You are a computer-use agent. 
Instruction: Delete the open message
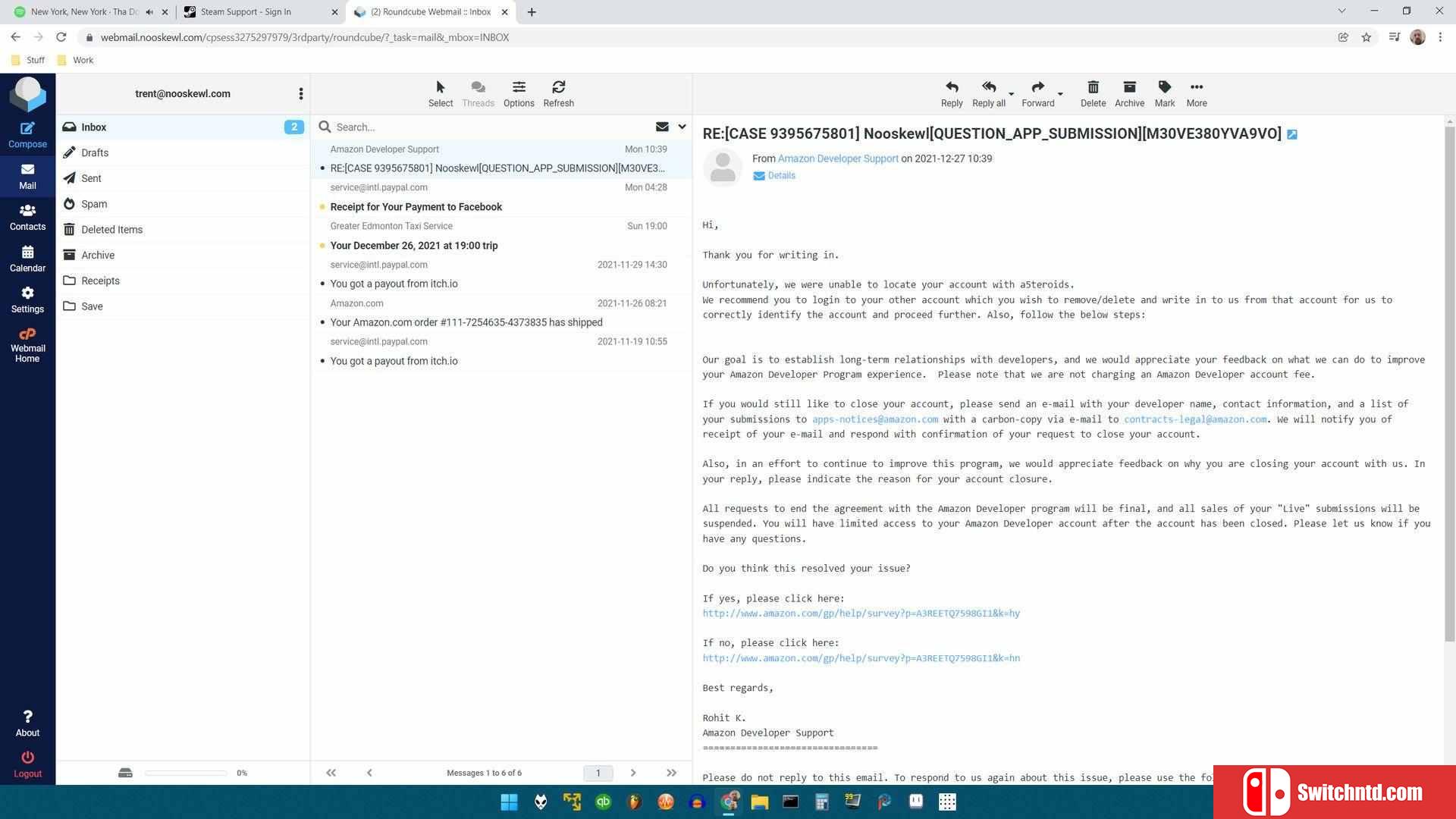click(1093, 94)
